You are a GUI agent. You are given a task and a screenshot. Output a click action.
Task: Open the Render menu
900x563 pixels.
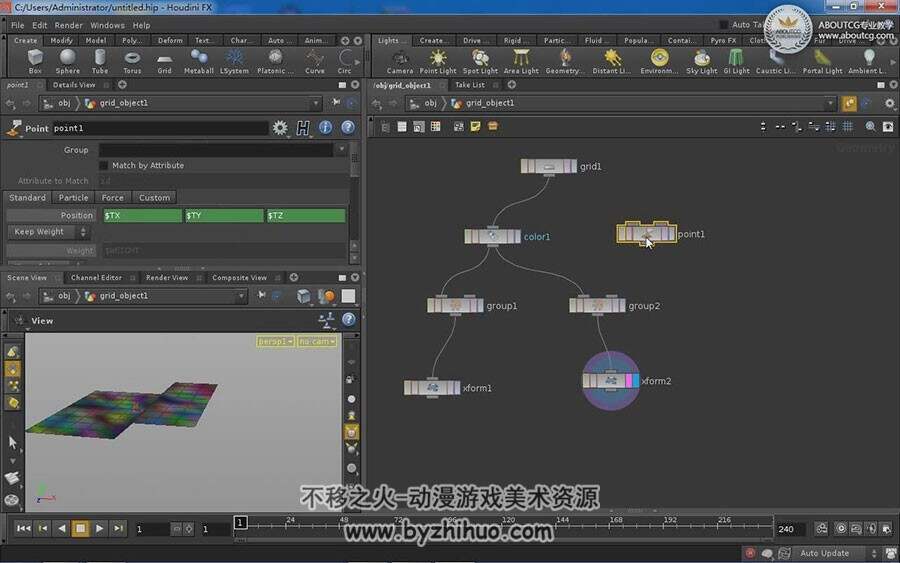[69, 25]
